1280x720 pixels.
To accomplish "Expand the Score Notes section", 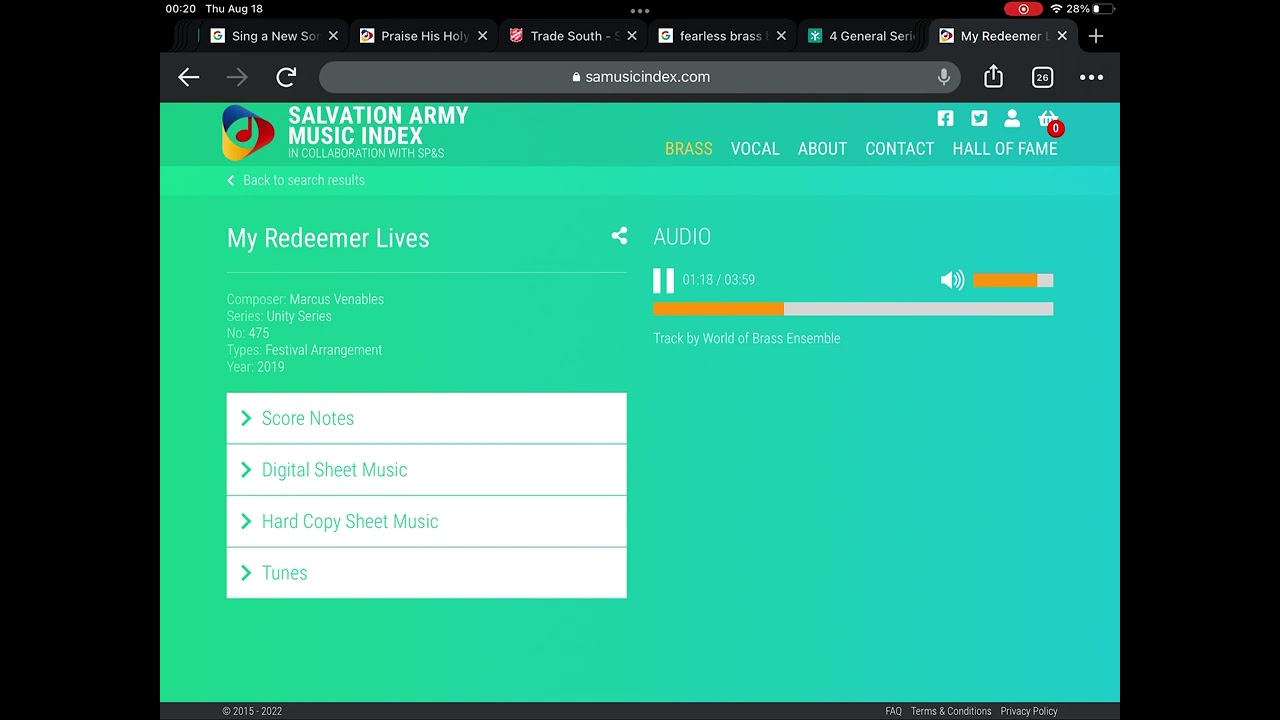I will [427, 418].
